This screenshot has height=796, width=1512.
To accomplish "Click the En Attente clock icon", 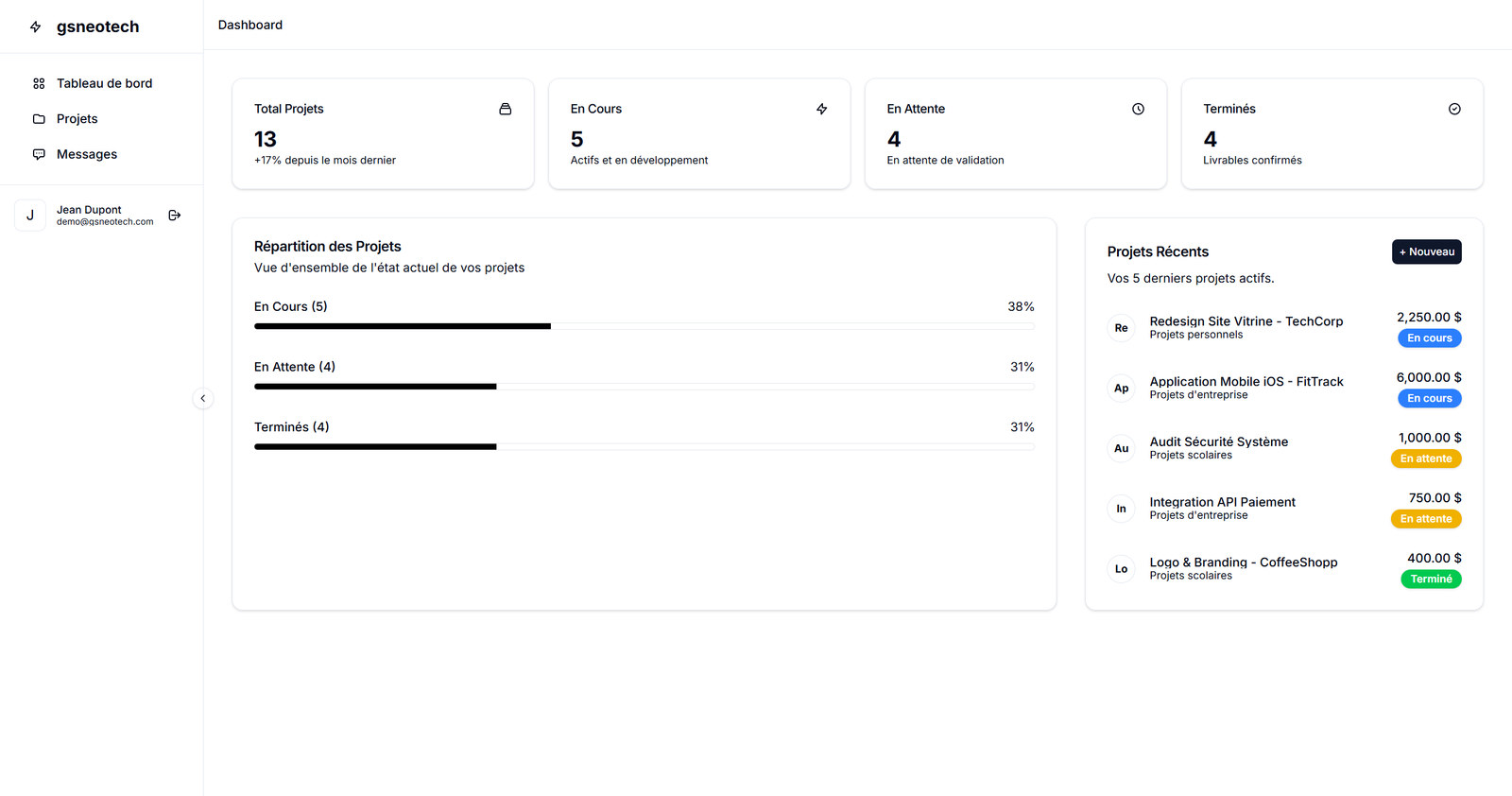I will [1139, 109].
